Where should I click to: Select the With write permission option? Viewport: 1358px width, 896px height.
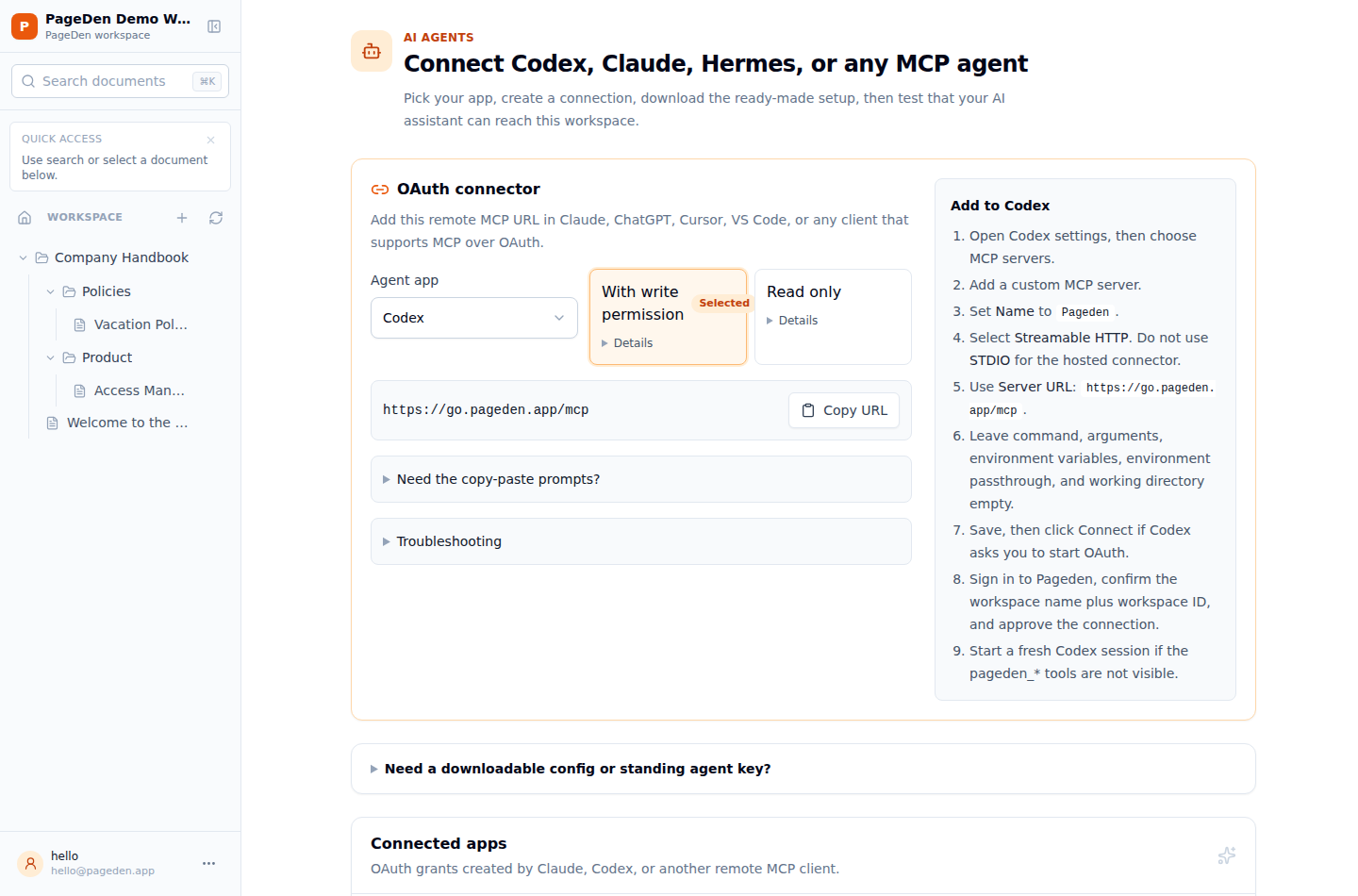(x=669, y=317)
